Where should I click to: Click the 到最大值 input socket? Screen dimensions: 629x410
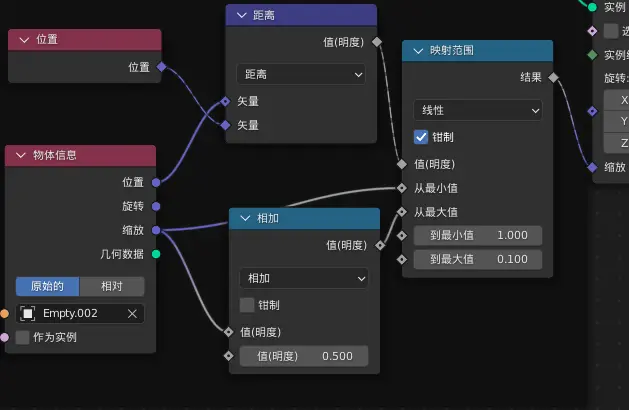click(402, 260)
